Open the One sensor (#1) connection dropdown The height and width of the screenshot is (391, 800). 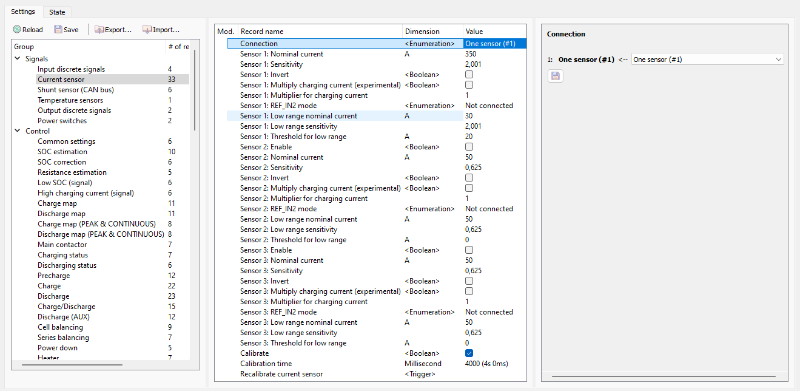click(707, 59)
